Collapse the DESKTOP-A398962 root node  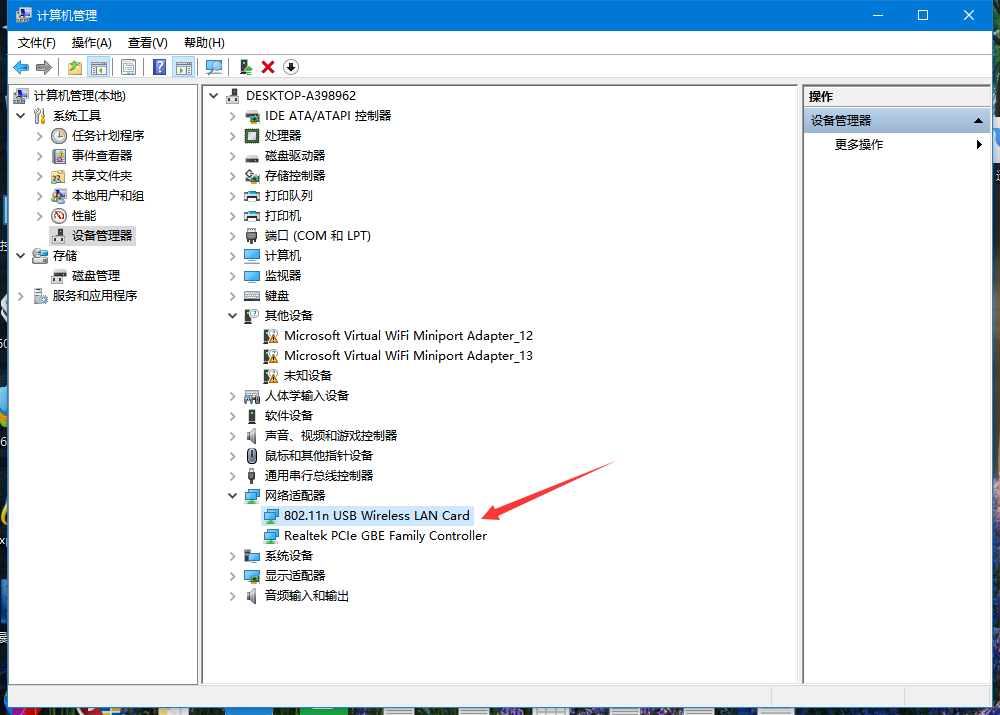[x=214, y=96]
